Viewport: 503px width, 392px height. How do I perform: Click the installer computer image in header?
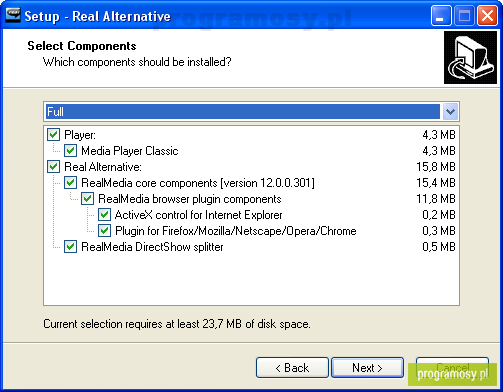click(470, 58)
